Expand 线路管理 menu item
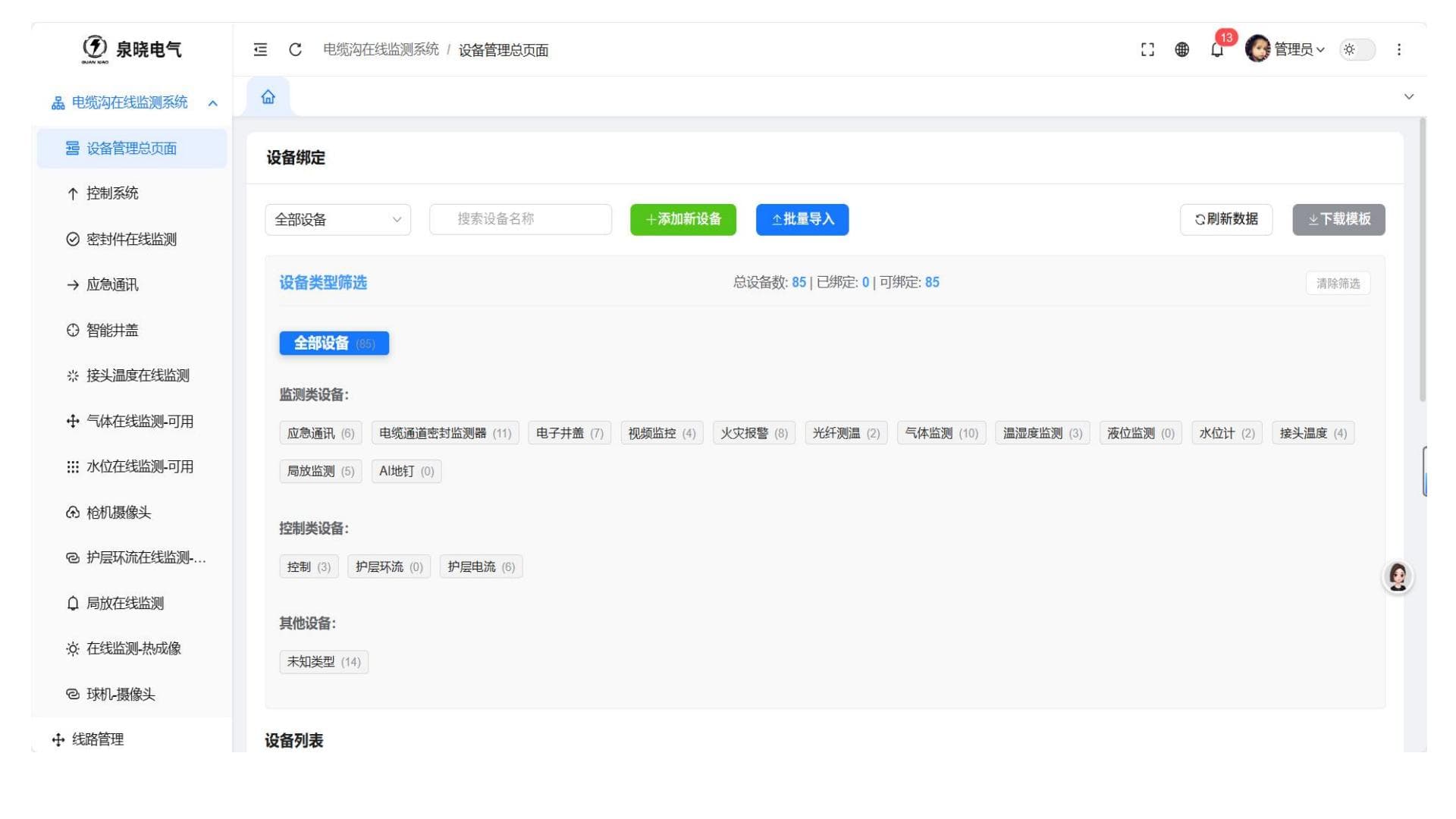The height and width of the screenshot is (819, 1456). tap(132, 739)
